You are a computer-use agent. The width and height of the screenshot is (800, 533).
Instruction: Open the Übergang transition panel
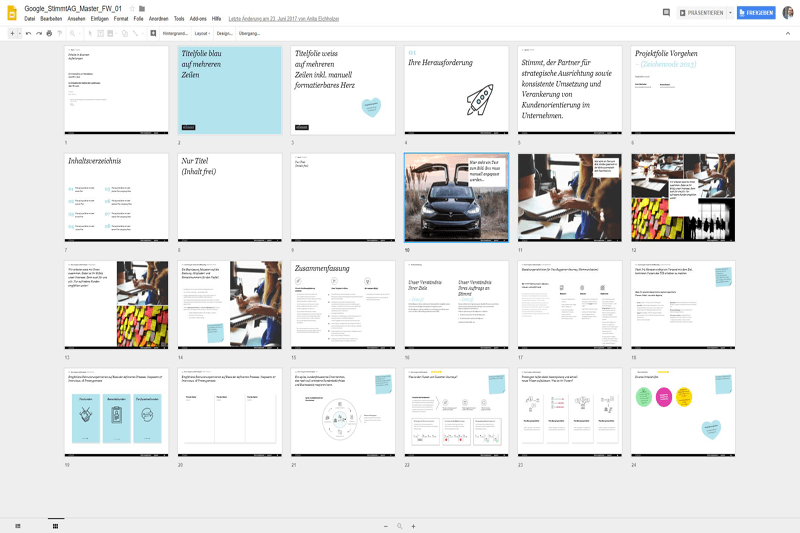pyautogui.click(x=249, y=34)
